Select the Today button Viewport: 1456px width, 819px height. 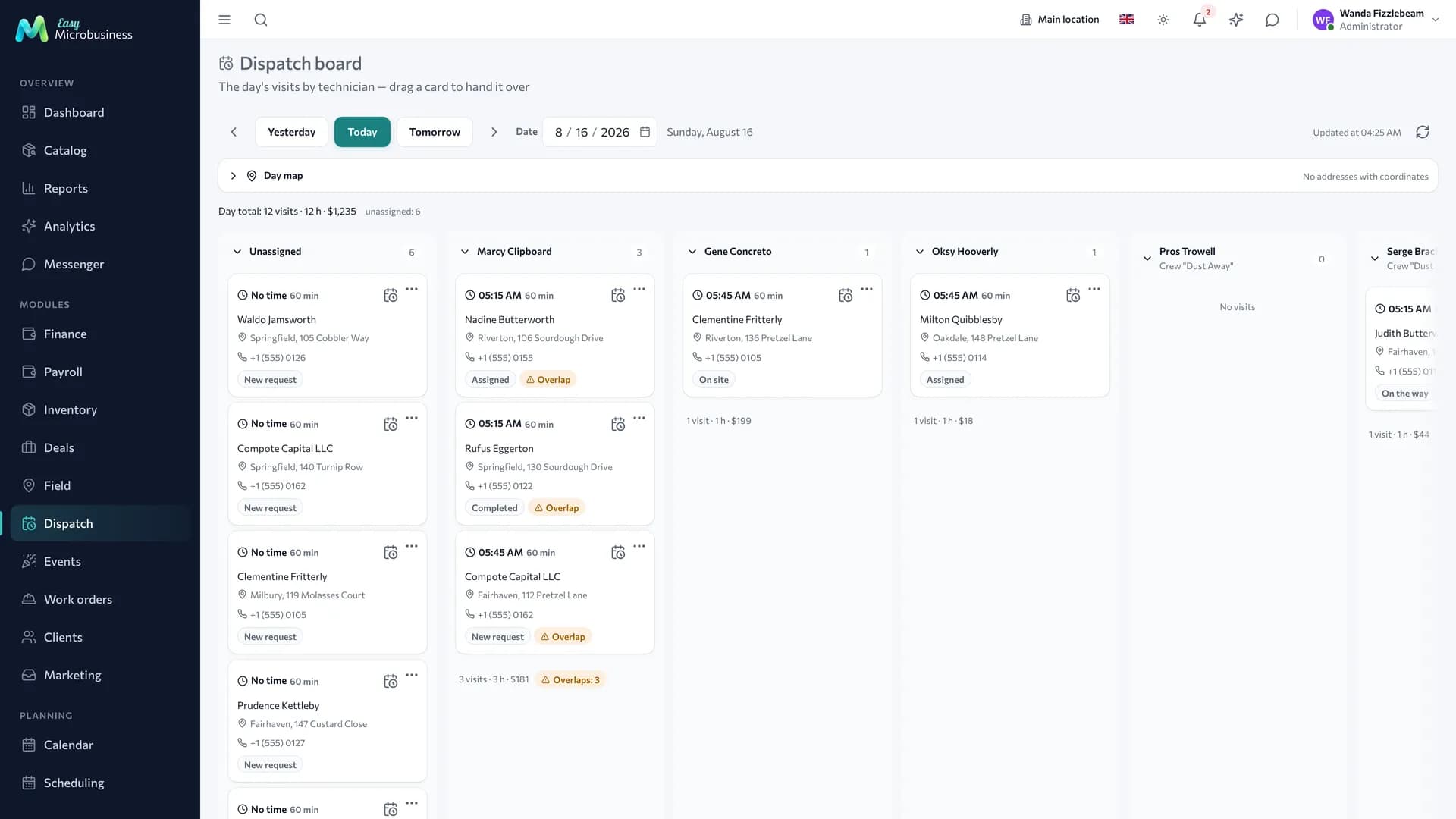(362, 132)
